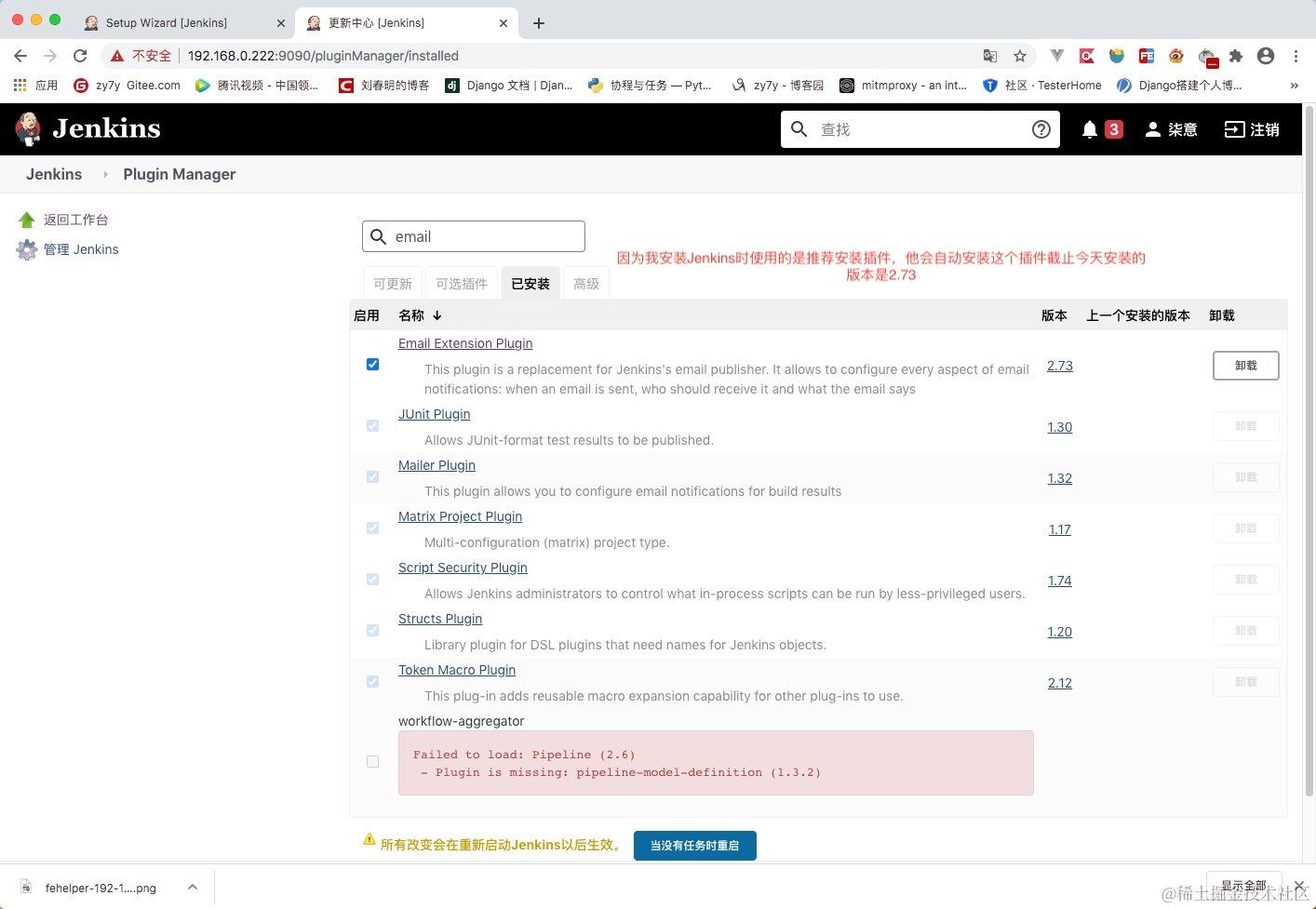
Task: Open JUnit Plugin link
Action: [x=435, y=414]
